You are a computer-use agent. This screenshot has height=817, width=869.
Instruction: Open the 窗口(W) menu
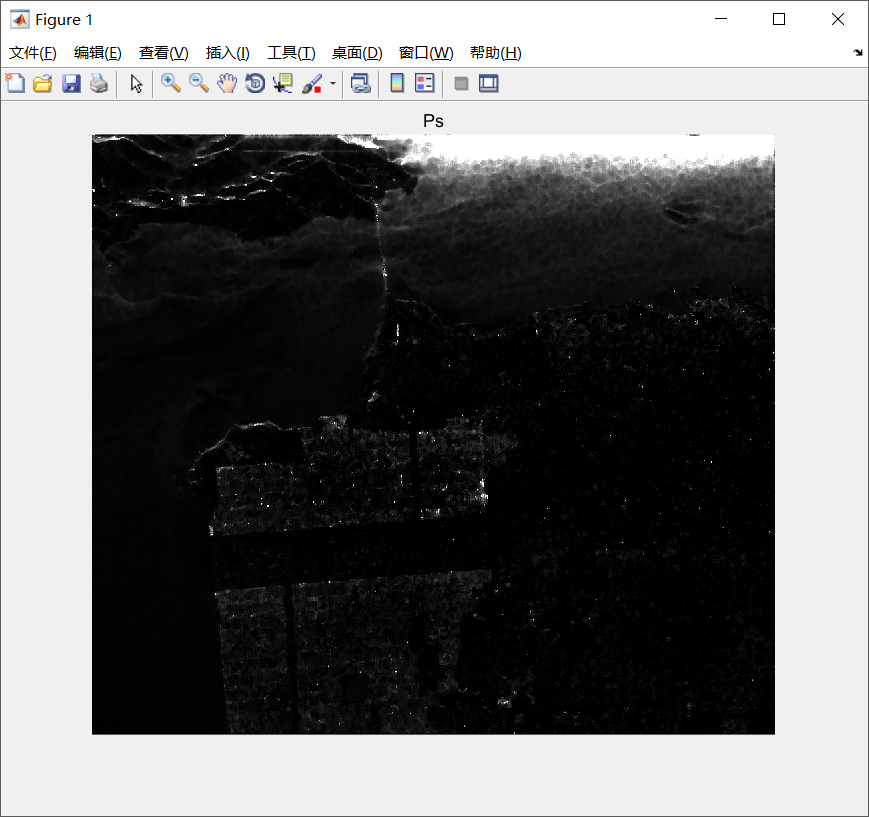tap(426, 53)
